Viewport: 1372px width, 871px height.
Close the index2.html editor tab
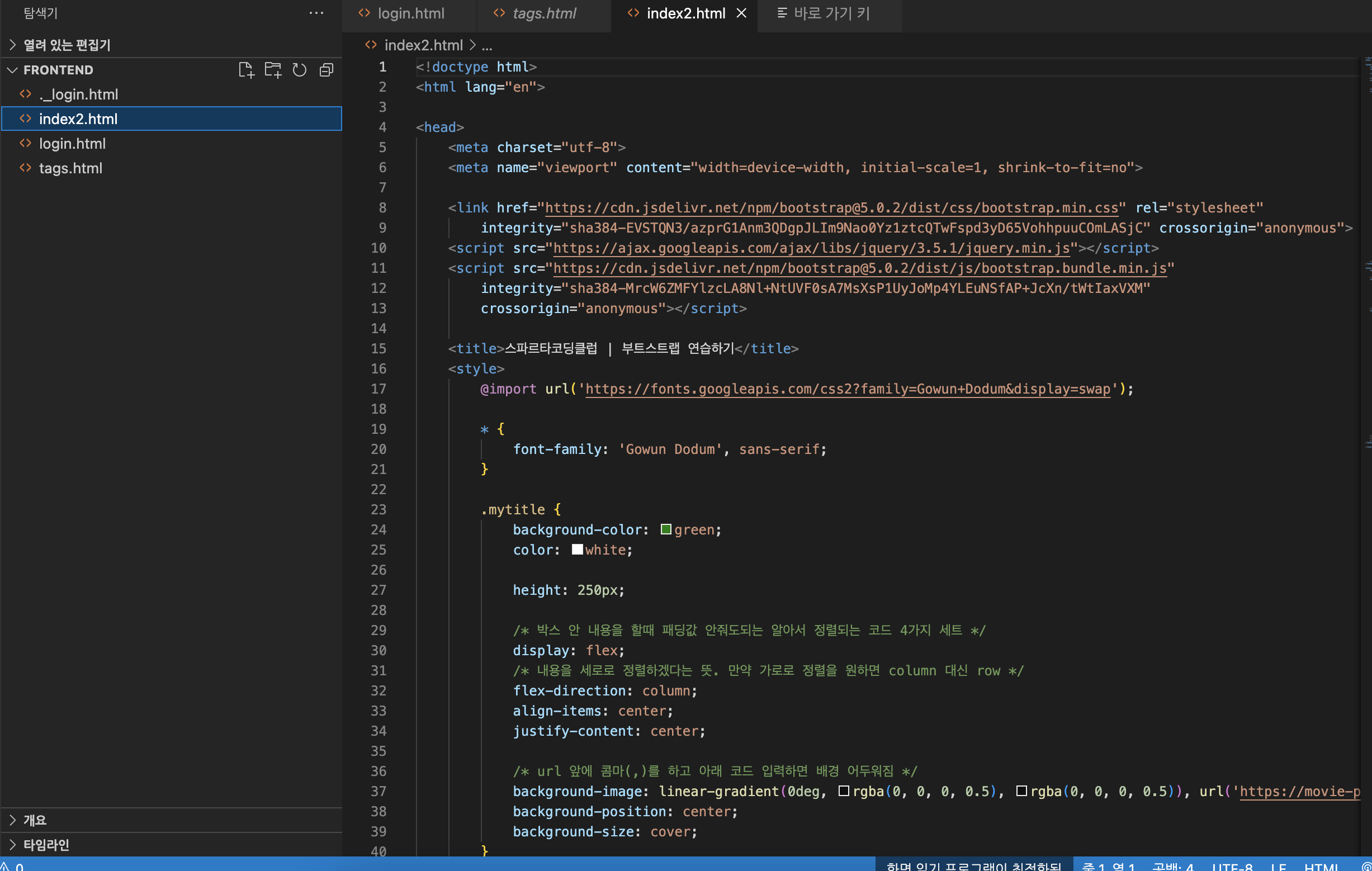click(x=741, y=13)
